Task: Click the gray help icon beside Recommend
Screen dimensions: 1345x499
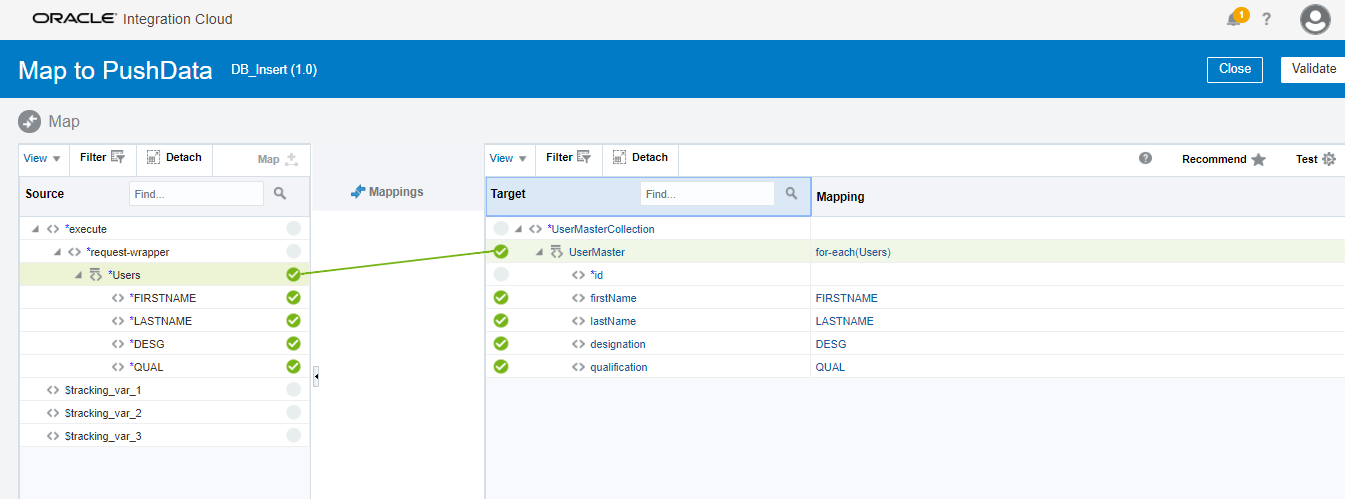Action: point(1146,158)
